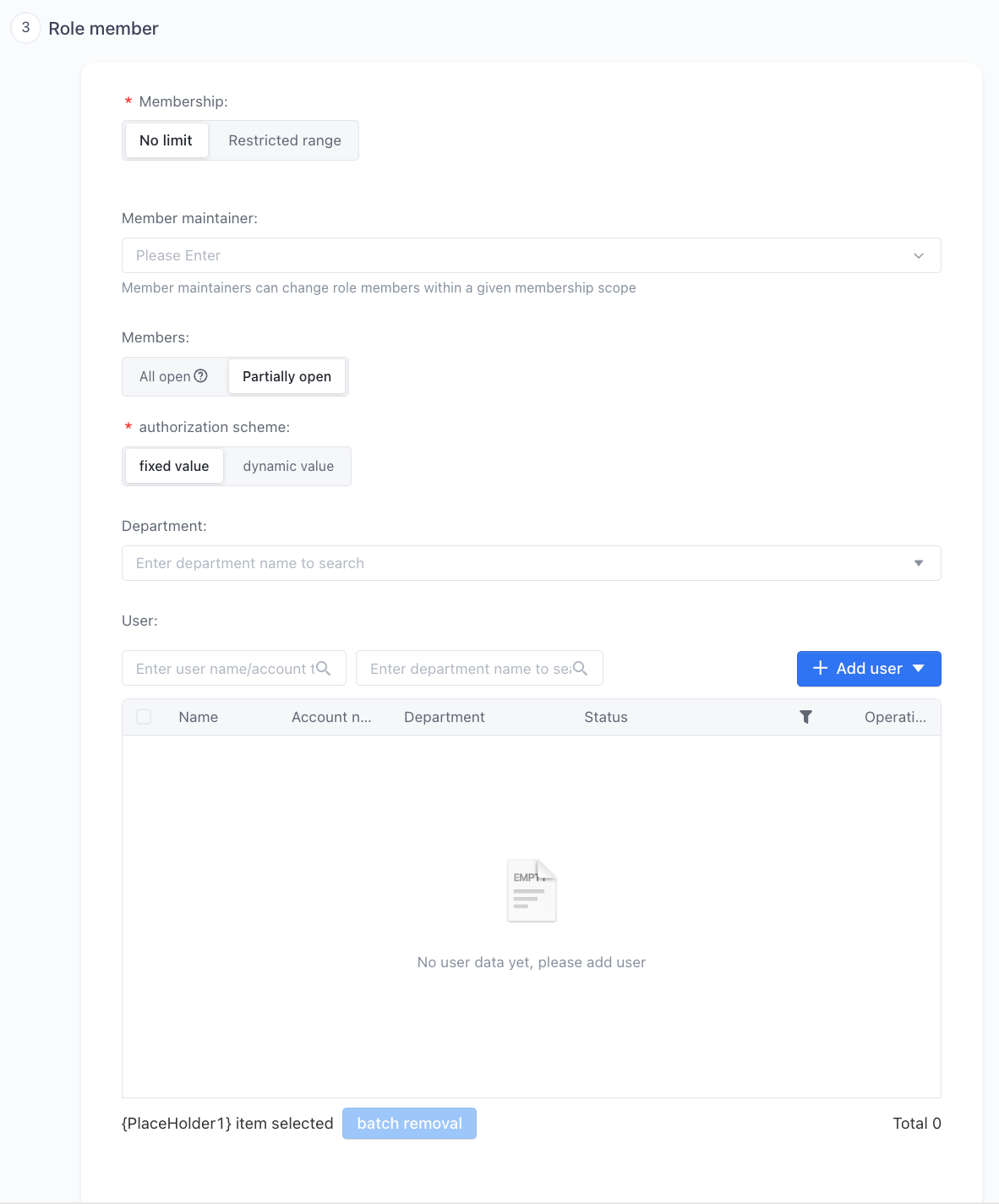Toggle the select-all checkbox in table header
This screenshot has height=1204, width=999.
[144, 717]
